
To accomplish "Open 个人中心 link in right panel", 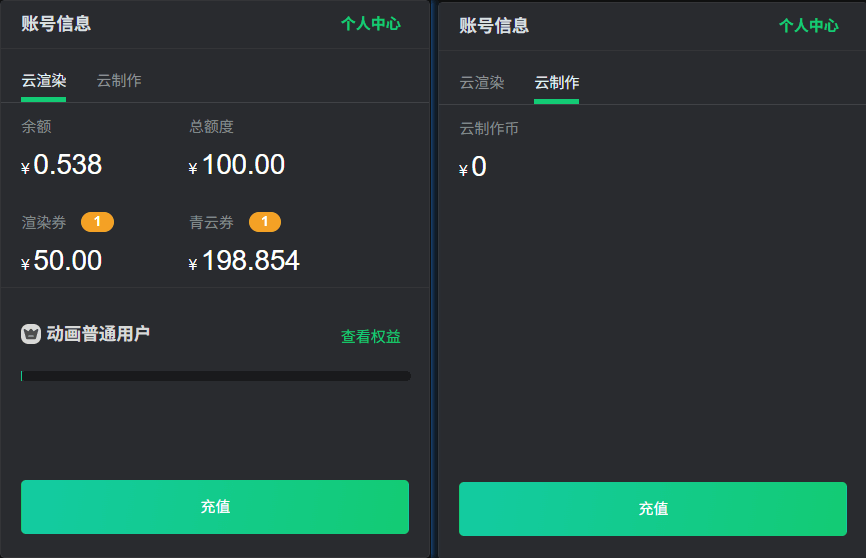I will click(x=809, y=25).
